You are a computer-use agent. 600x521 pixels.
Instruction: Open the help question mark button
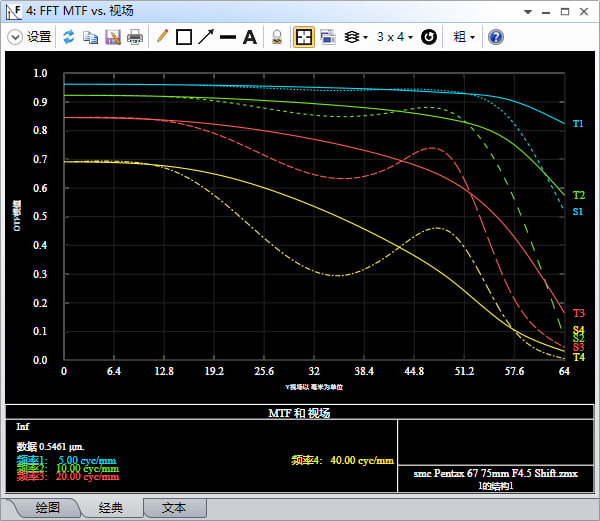pyautogui.click(x=495, y=37)
